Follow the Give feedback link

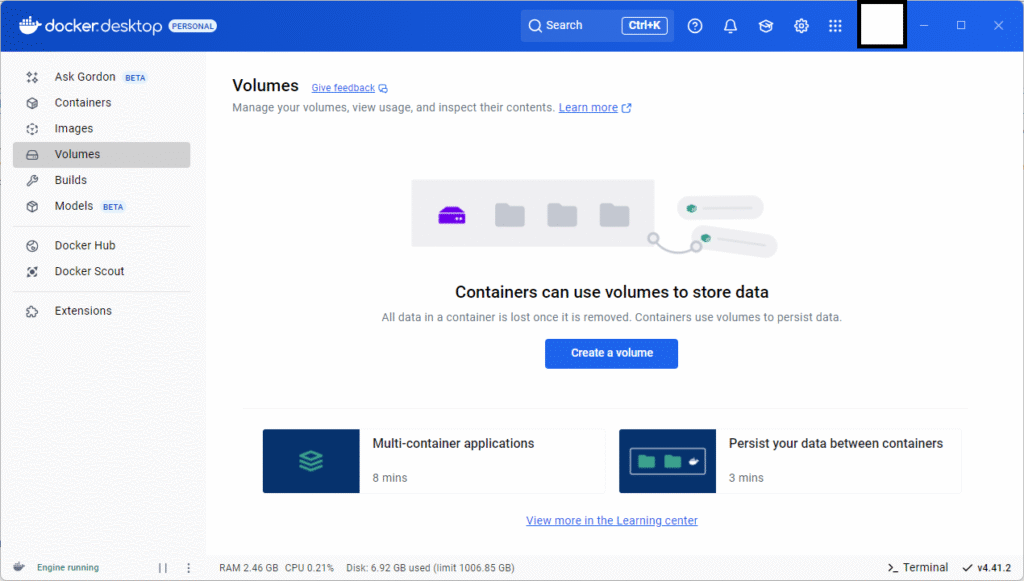343,88
